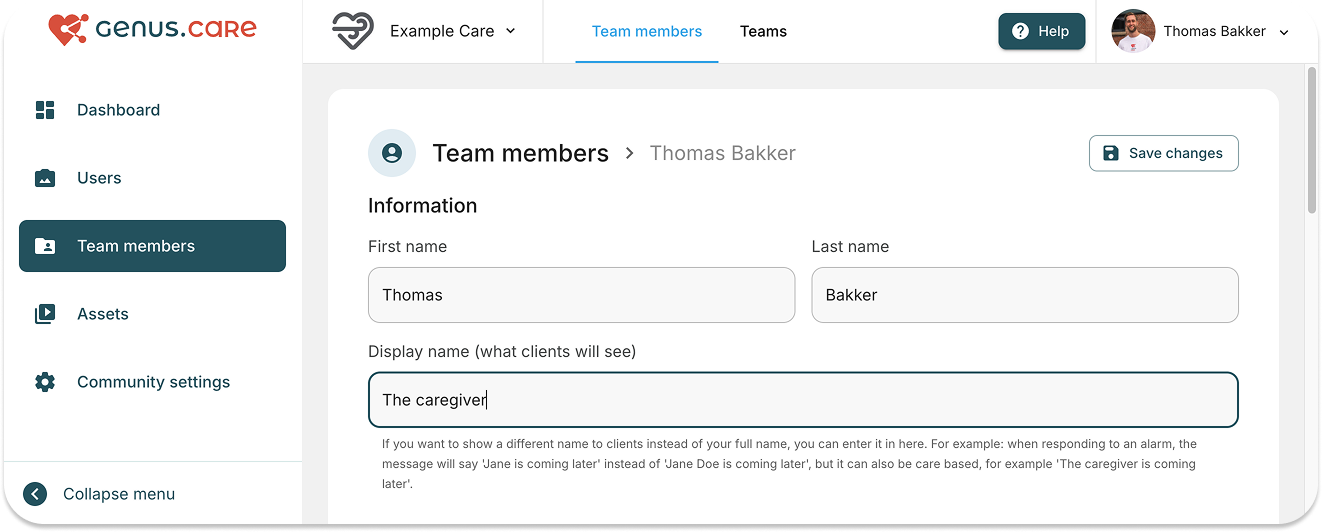
Task: Select the Team members top tab
Action: pos(647,31)
